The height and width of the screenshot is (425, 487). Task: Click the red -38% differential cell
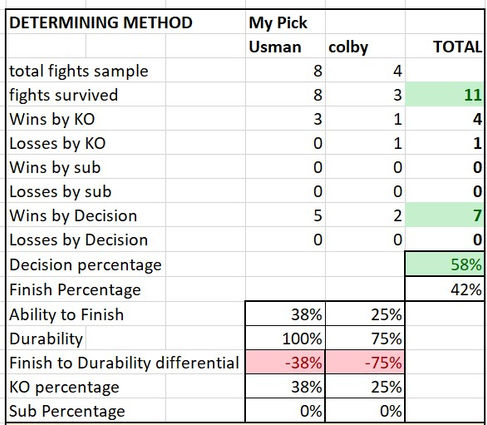(285, 362)
